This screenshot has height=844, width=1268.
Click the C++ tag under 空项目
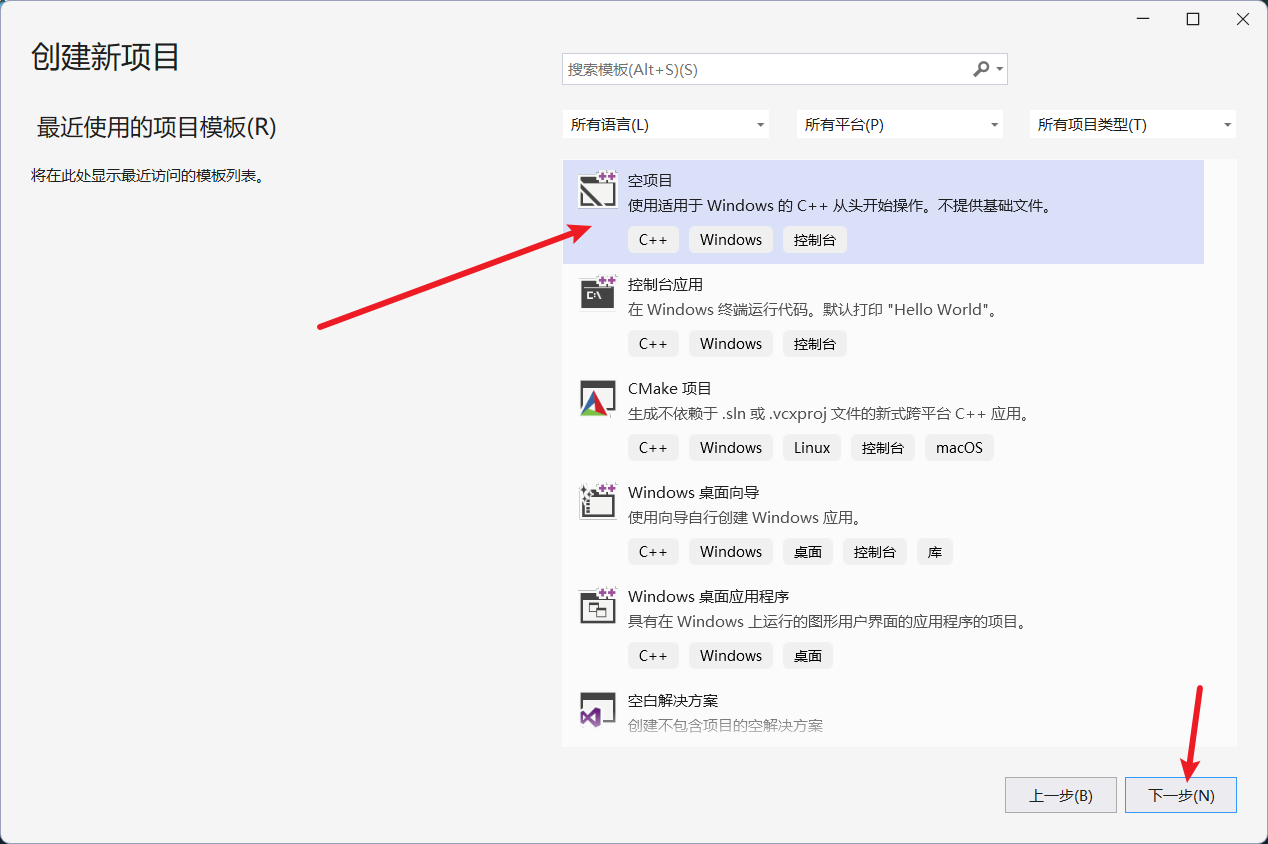[653, 240]
